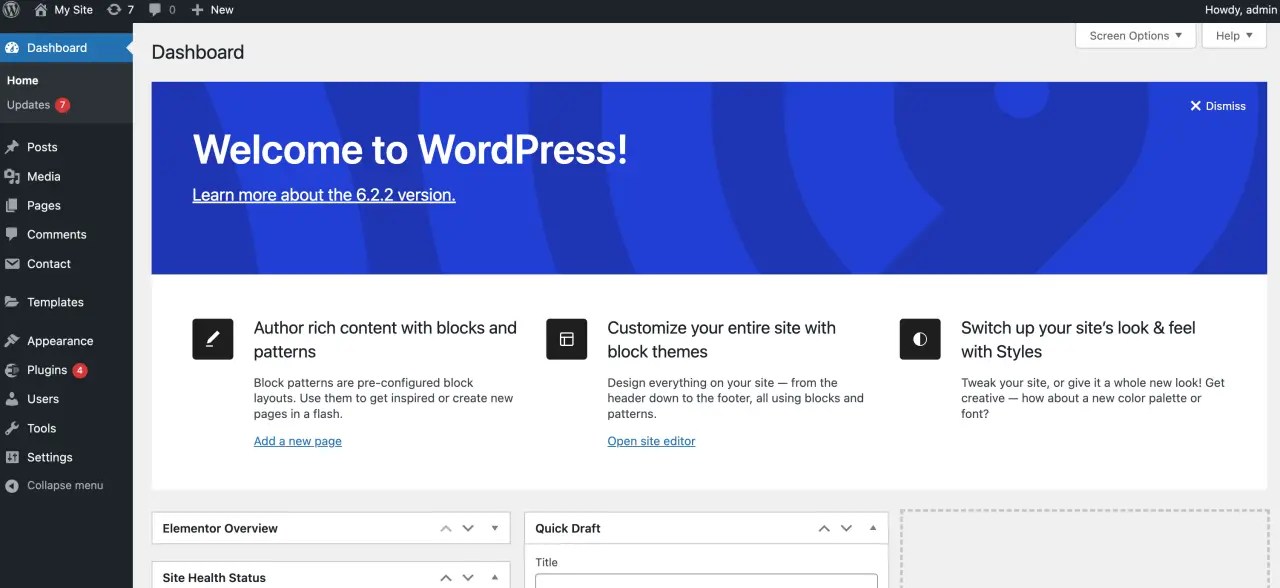This screenshot has height=588, width=1280.
Task: Click the half-circle Styles icon
Action: (920, 339)
